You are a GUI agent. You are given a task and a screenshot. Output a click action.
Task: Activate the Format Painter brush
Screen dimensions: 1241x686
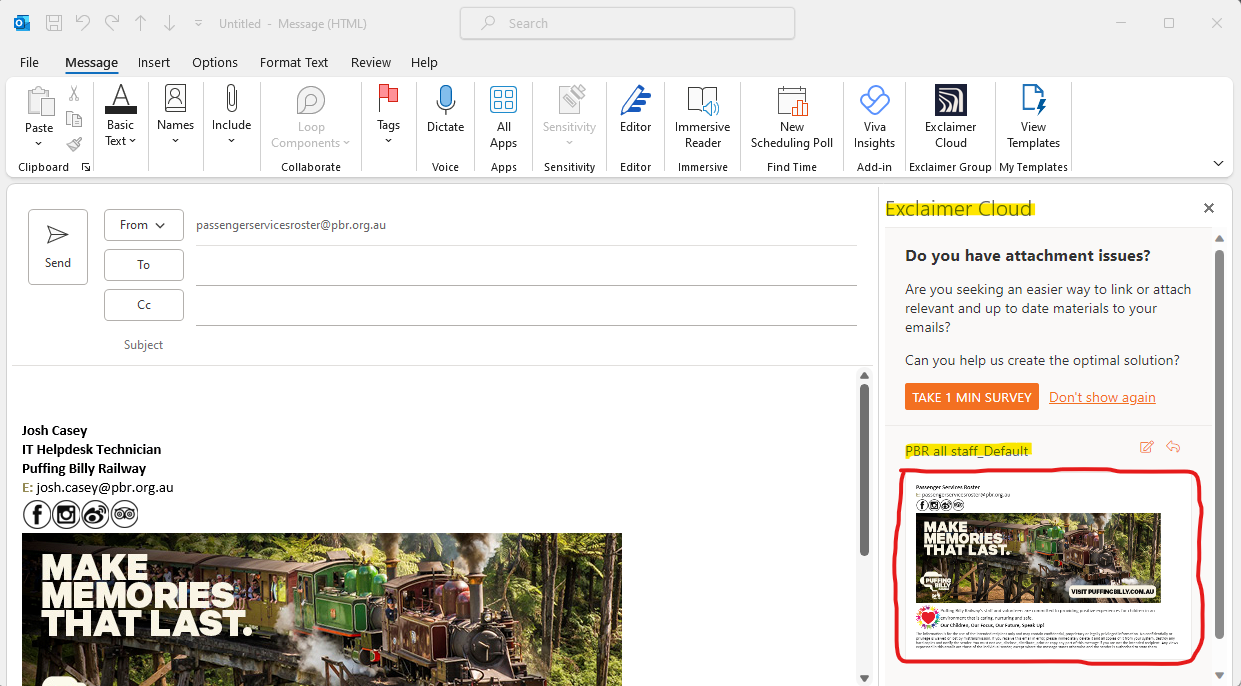74,144
